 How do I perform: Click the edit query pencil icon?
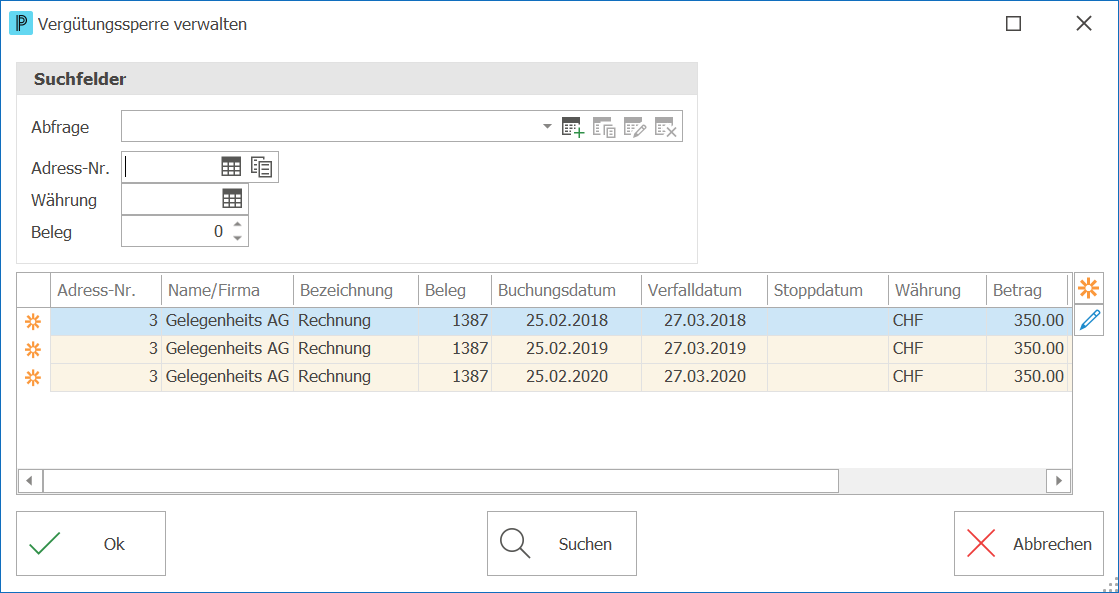click(635, 127)
